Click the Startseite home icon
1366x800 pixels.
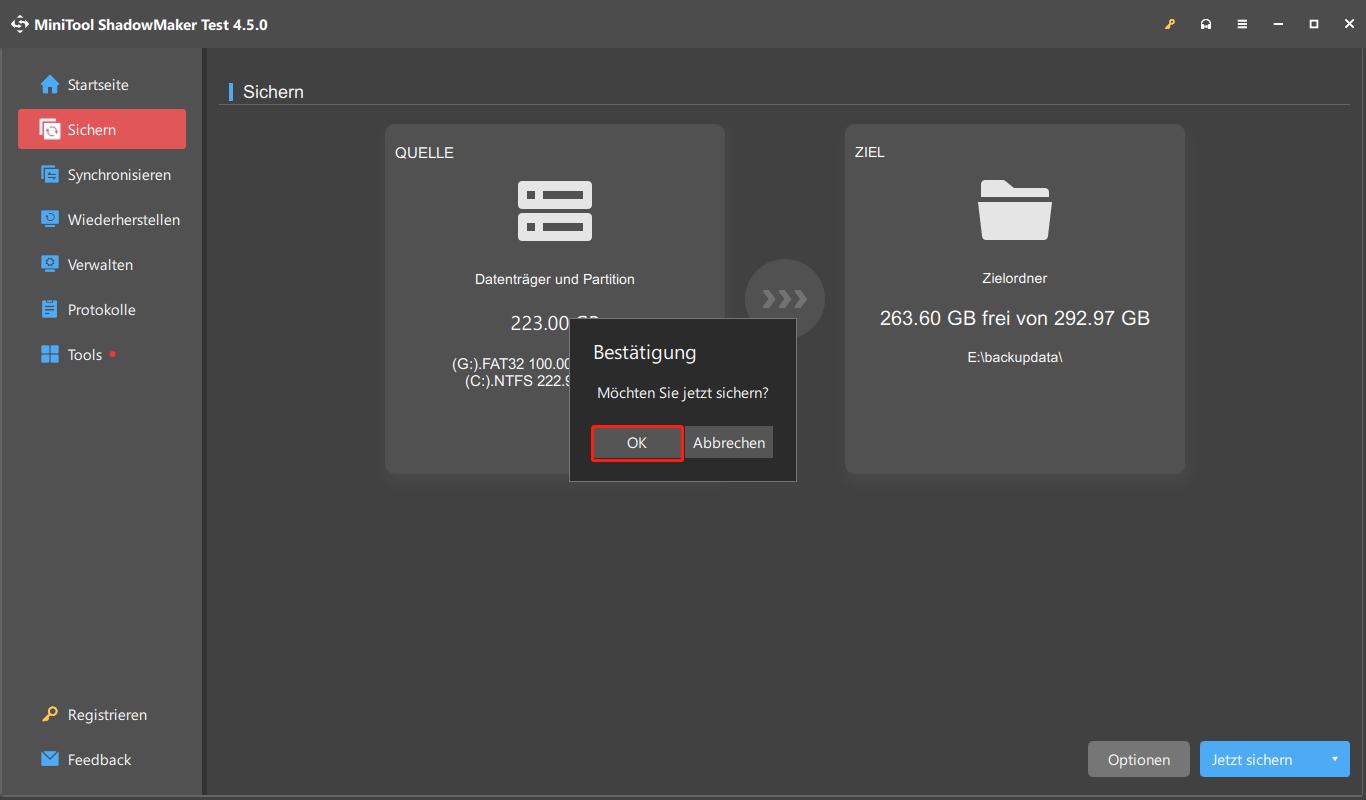point(49,85)
